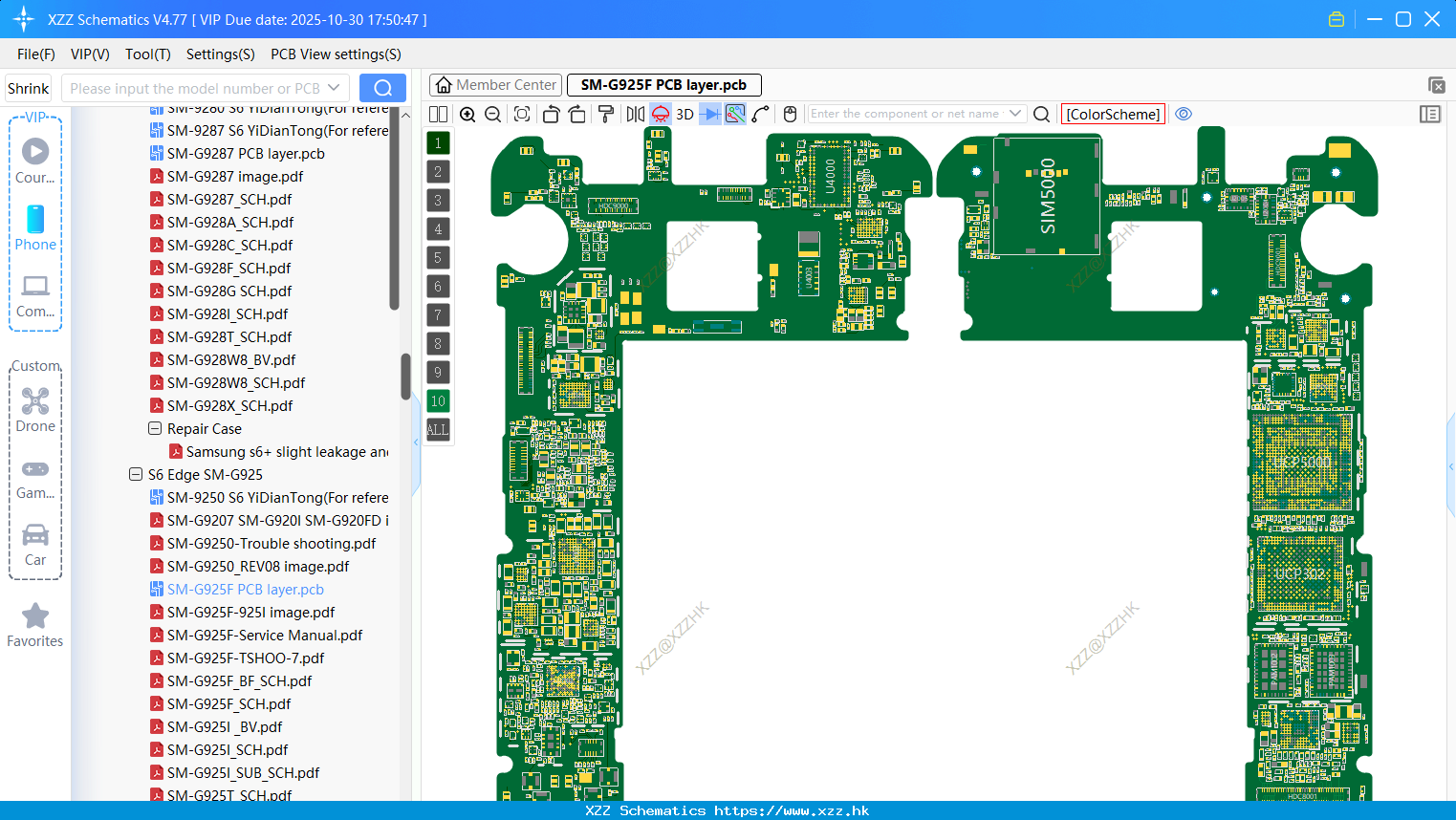The width and height of the screenshot is (1456, 820).
Task: Switch to SM-G925F PCB layer.pcb tab
Action: pos(663,85)
